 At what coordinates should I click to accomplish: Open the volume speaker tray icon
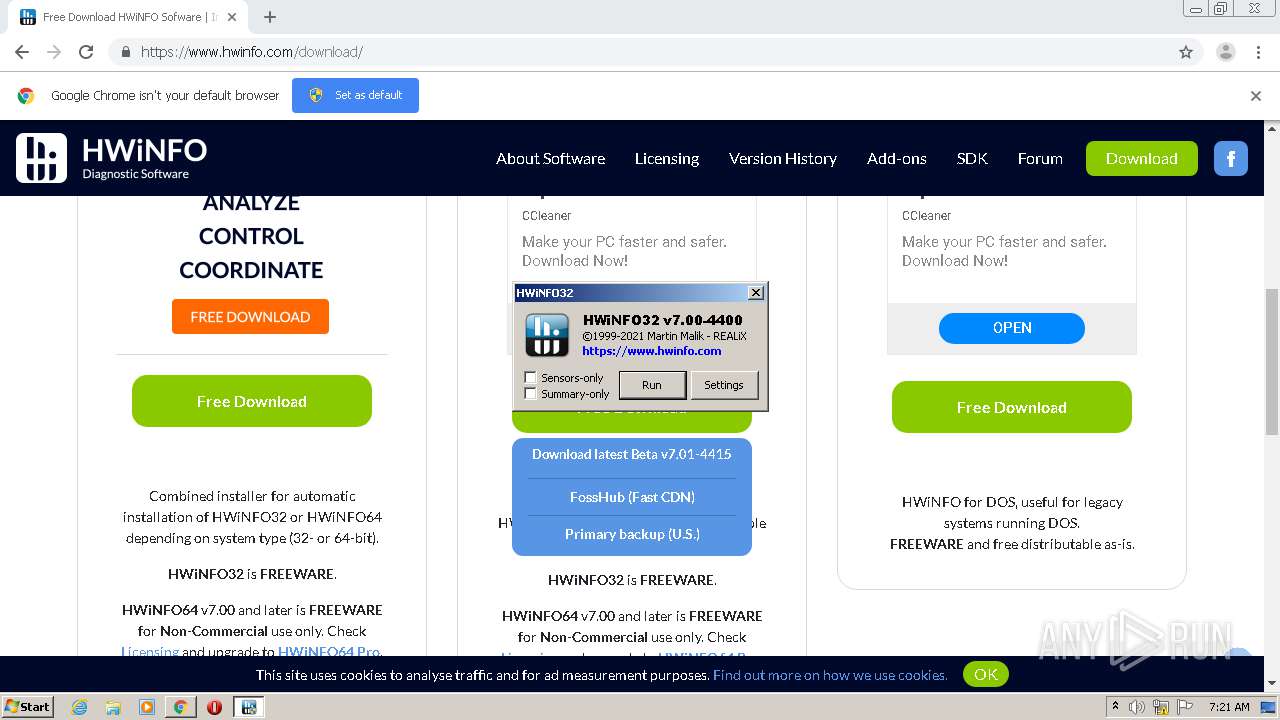click(1137, 707)
